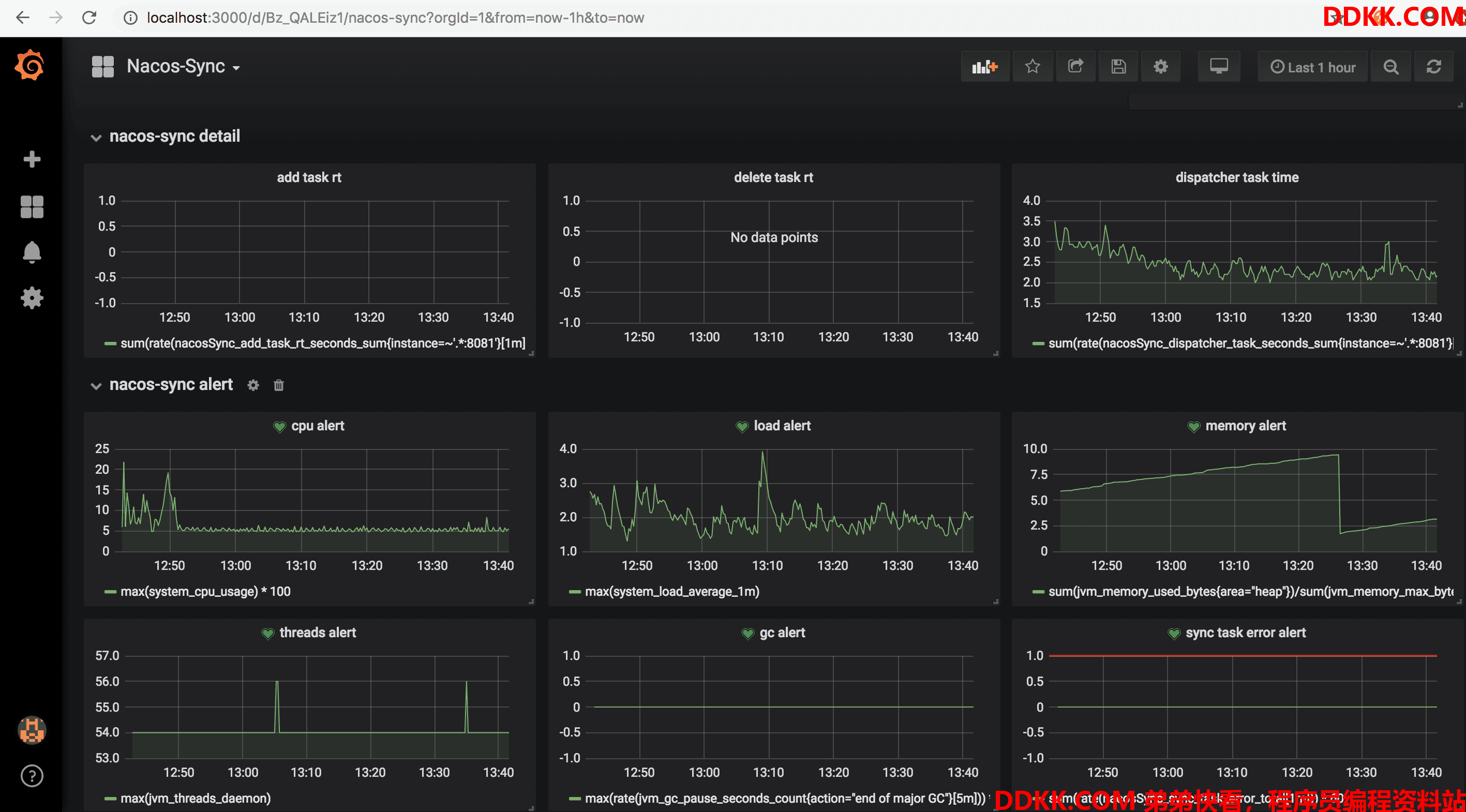The image size is (1466, 812).
Task: Open the cpu alert panel title menu
Action: click(318, 426)
